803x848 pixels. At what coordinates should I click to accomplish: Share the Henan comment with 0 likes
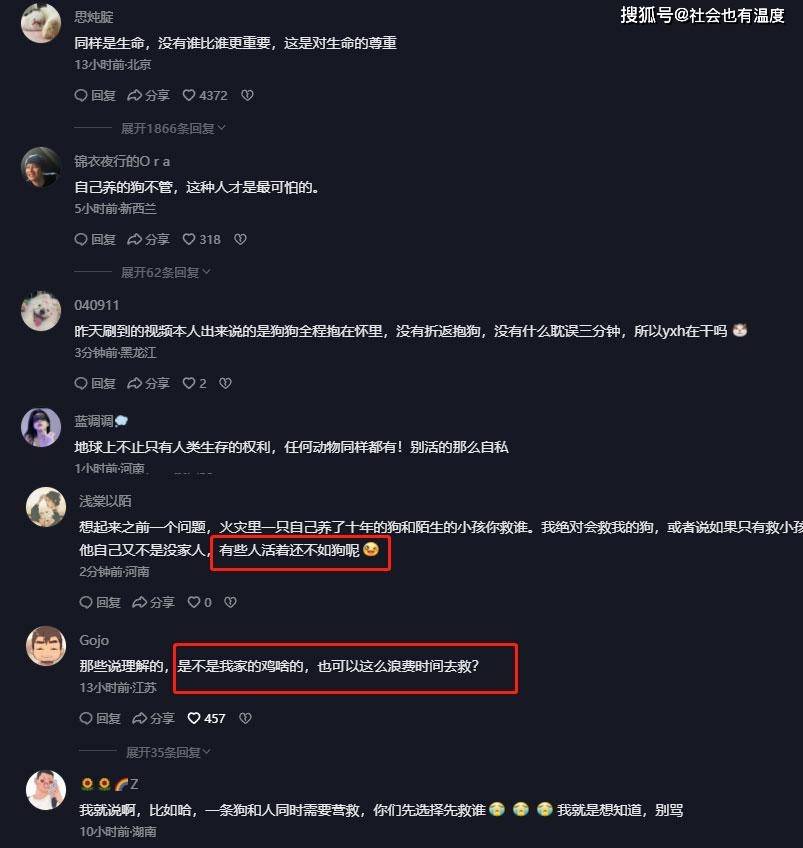coord(154,602)
